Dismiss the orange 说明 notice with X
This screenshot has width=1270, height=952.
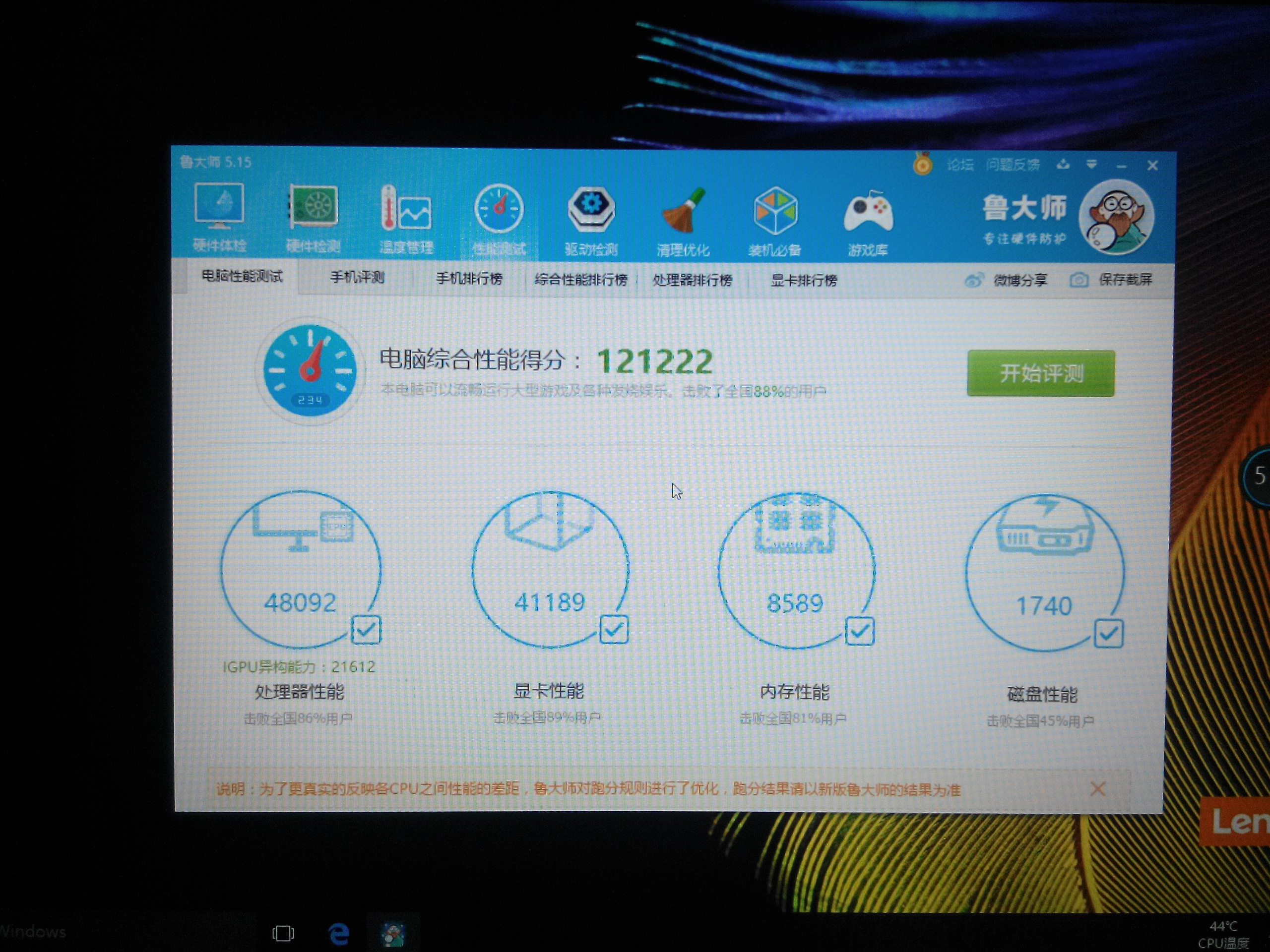[1097, 788]
